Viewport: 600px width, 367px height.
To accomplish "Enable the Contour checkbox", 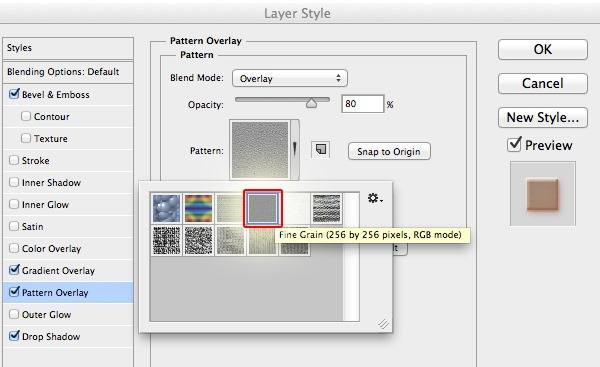I will click(26, 116).
